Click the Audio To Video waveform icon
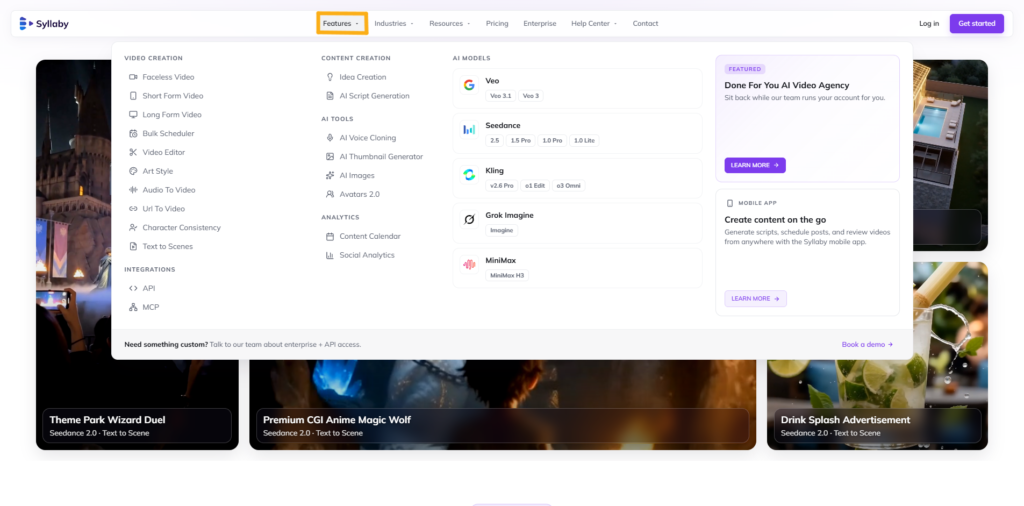Screen dimensions: 1024x506 [133, 190]
